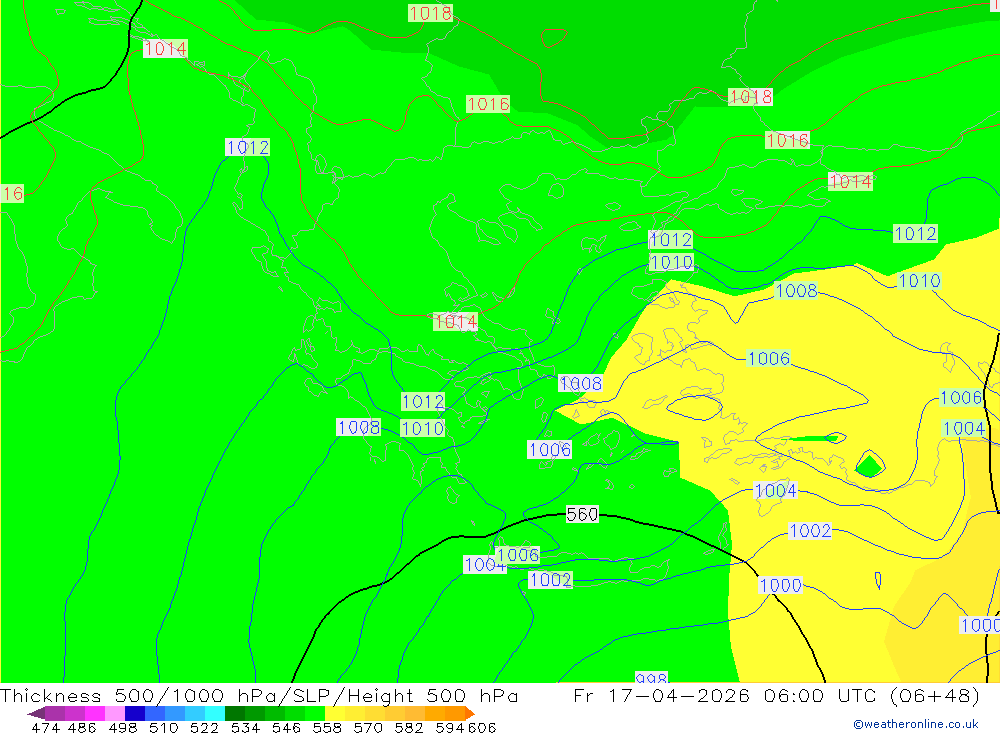
Task: Click the 558 legend value
Action: click(x=327, y=727)
